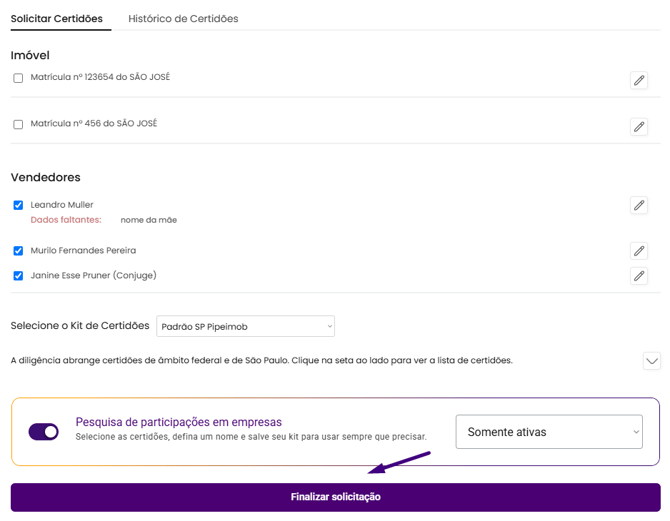Click the Pesquisa de participações em empresas title

[179, 422]
